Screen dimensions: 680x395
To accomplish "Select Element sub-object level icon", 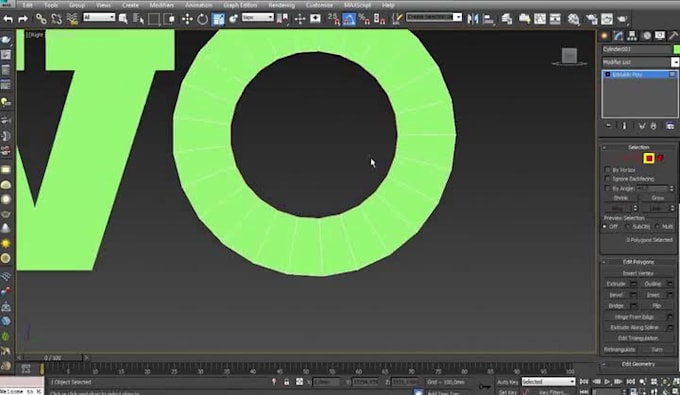I will (660, 158).
